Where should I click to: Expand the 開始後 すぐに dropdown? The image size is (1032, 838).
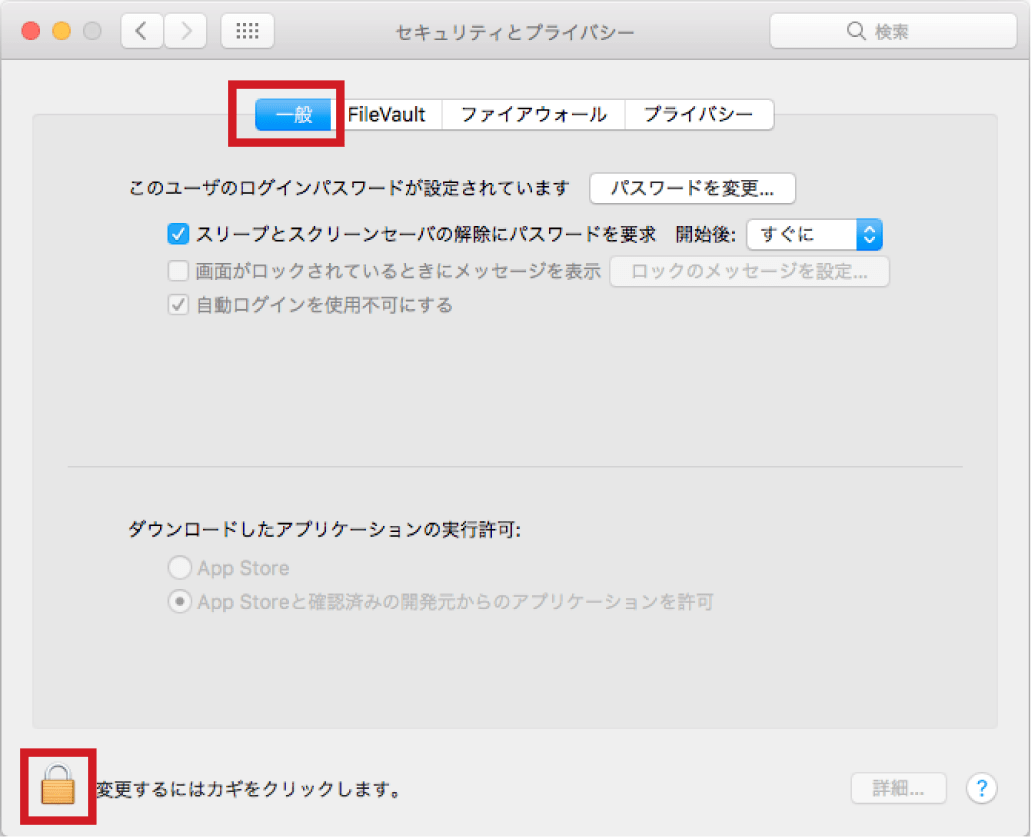point(814,235)
